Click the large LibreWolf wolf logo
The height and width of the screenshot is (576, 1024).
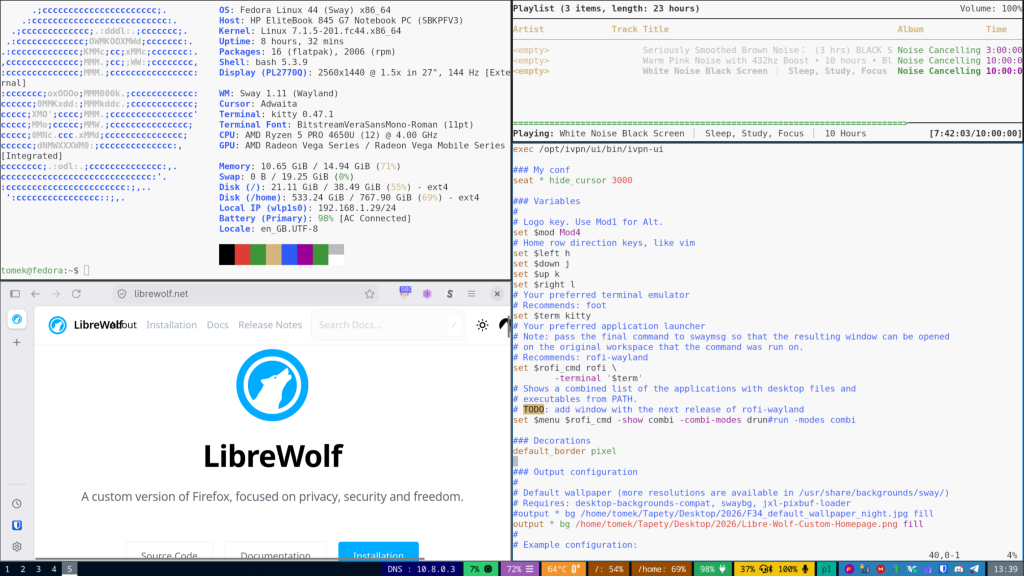[x=272, y=385]
